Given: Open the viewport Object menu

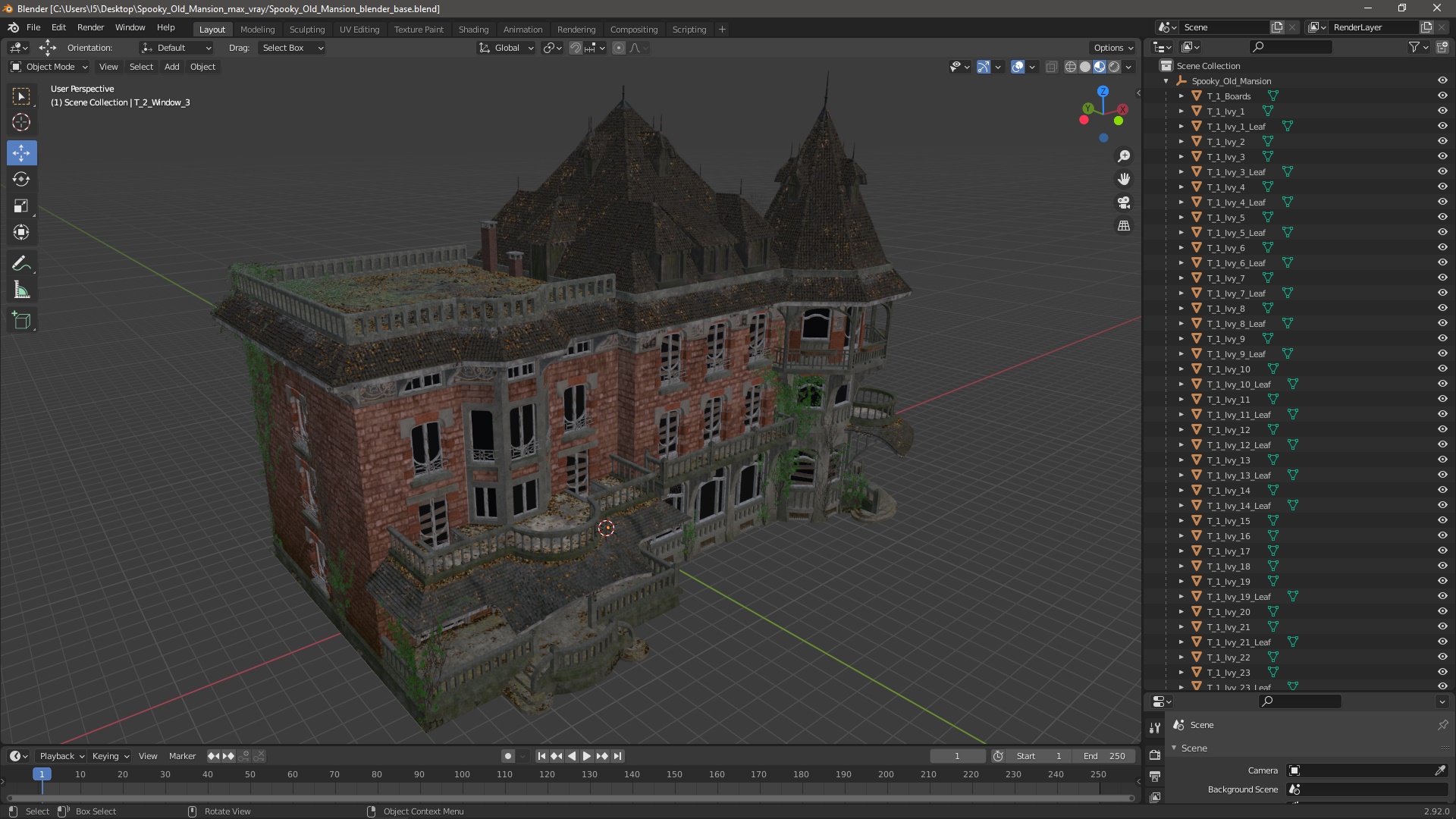Looking at the screenshot, I should [202, 67].
